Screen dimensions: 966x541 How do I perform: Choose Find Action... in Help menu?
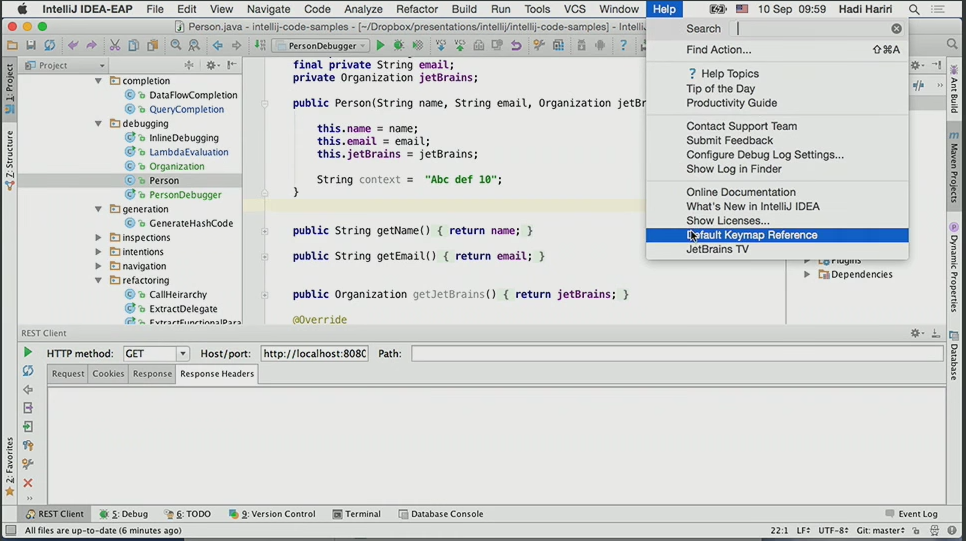click(x=777, y=50)
